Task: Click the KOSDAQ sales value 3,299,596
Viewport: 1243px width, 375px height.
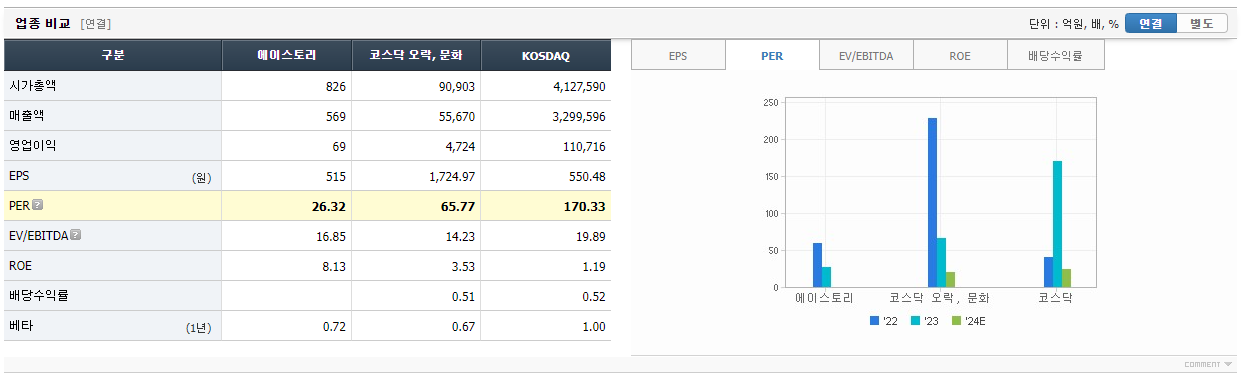Action: 579,117
